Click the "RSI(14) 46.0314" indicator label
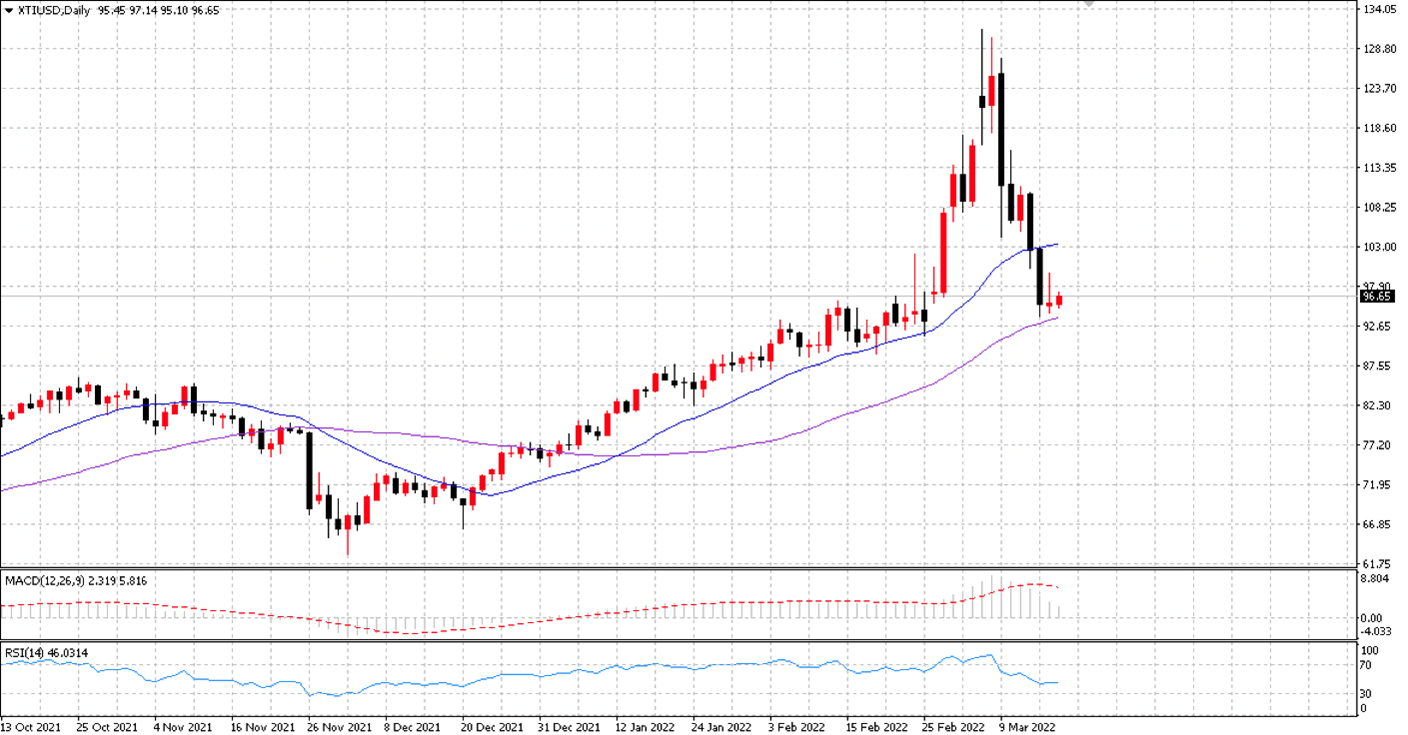The height and width of the screenshot is (735, 1408). point(46,653)
